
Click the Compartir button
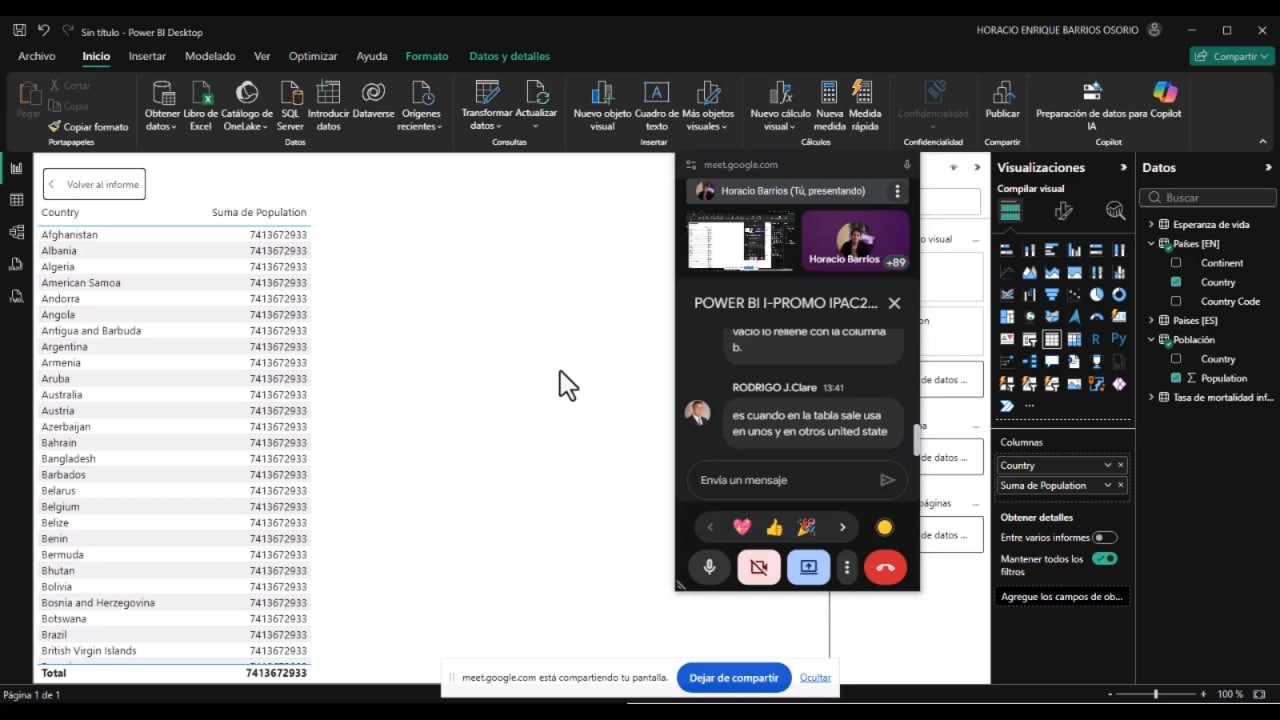pos(1232,56)
